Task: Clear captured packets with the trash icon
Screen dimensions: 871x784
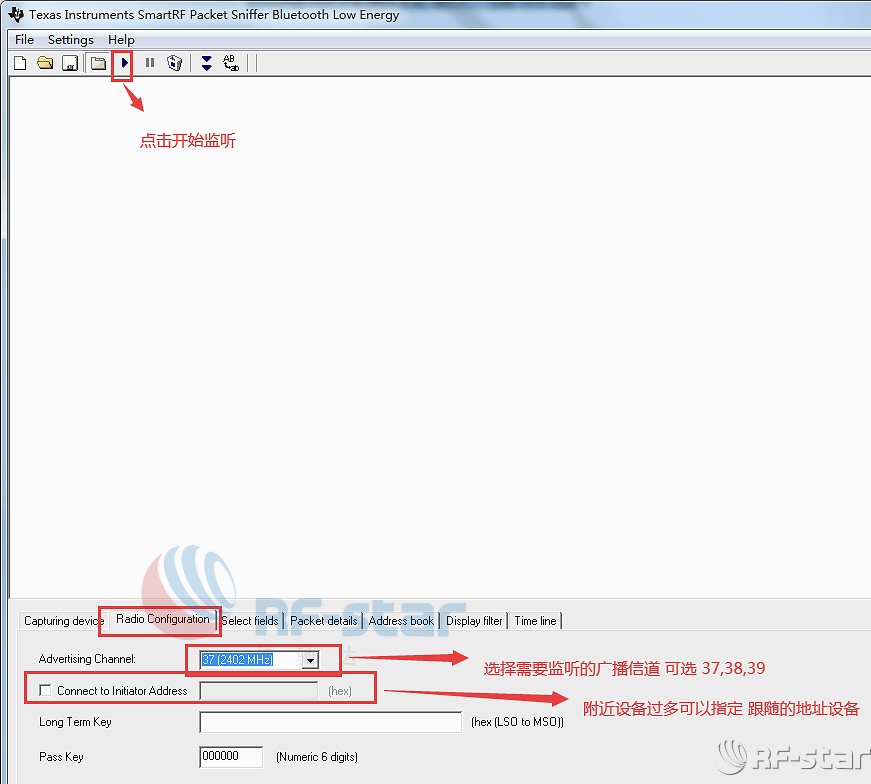Action: click(174, 63)
